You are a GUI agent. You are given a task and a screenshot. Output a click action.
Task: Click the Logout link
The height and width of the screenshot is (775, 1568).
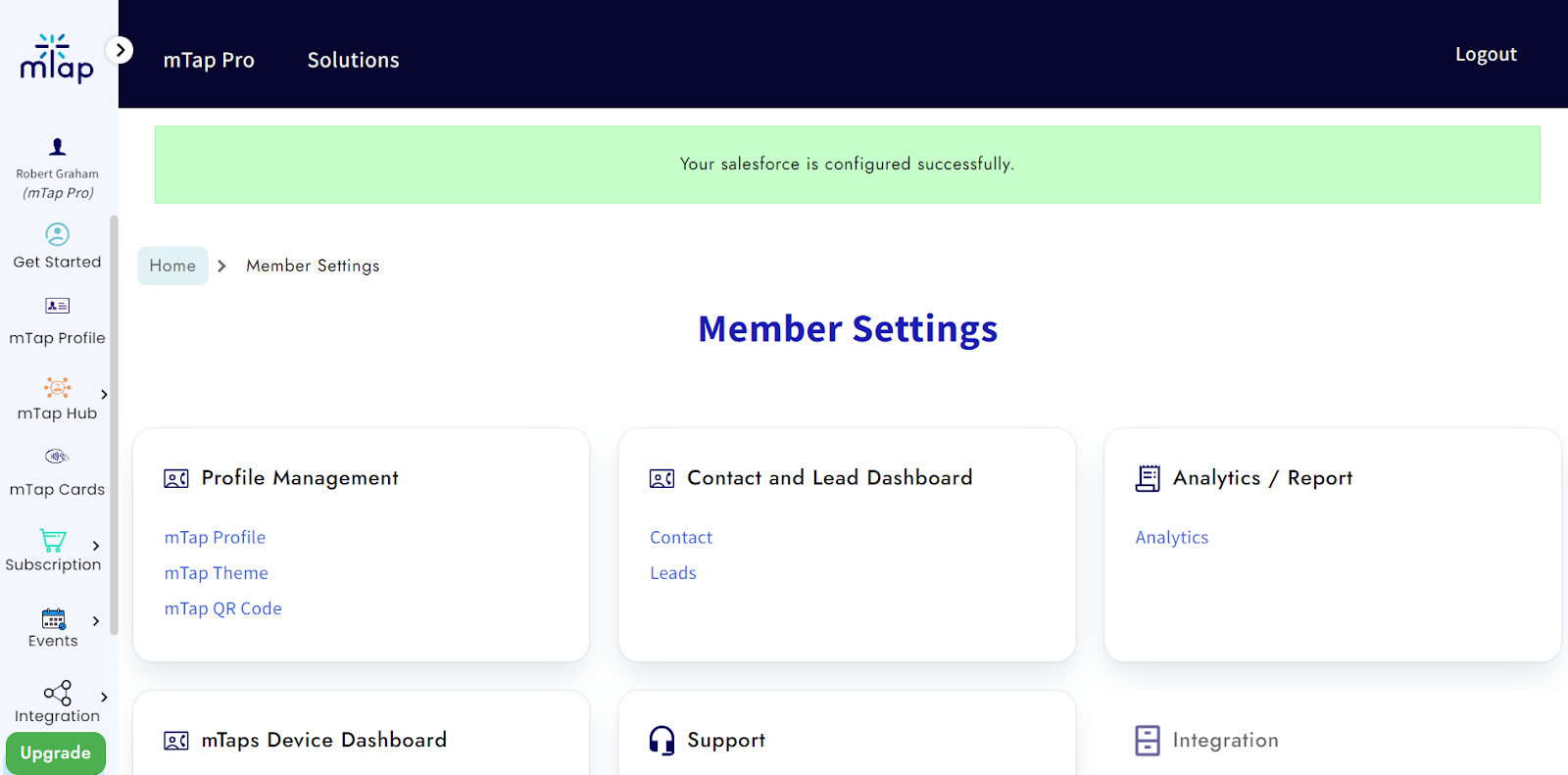1485,54
